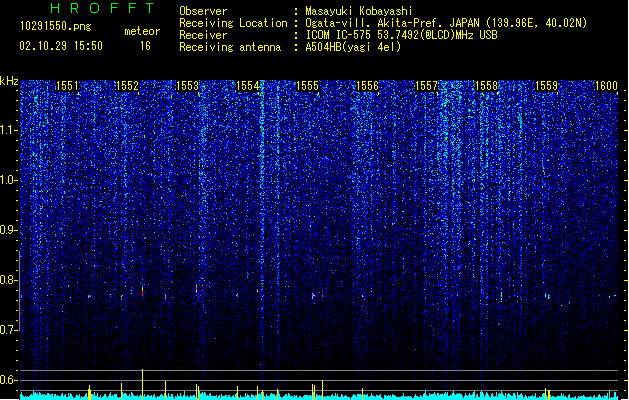
Task: Click the kHz axis unit label
Action: [x=9, y=81]
